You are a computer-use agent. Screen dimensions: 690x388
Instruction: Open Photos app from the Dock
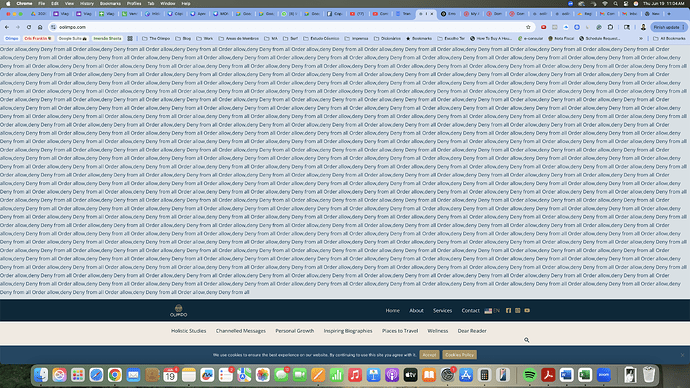(x=263, y=375)
